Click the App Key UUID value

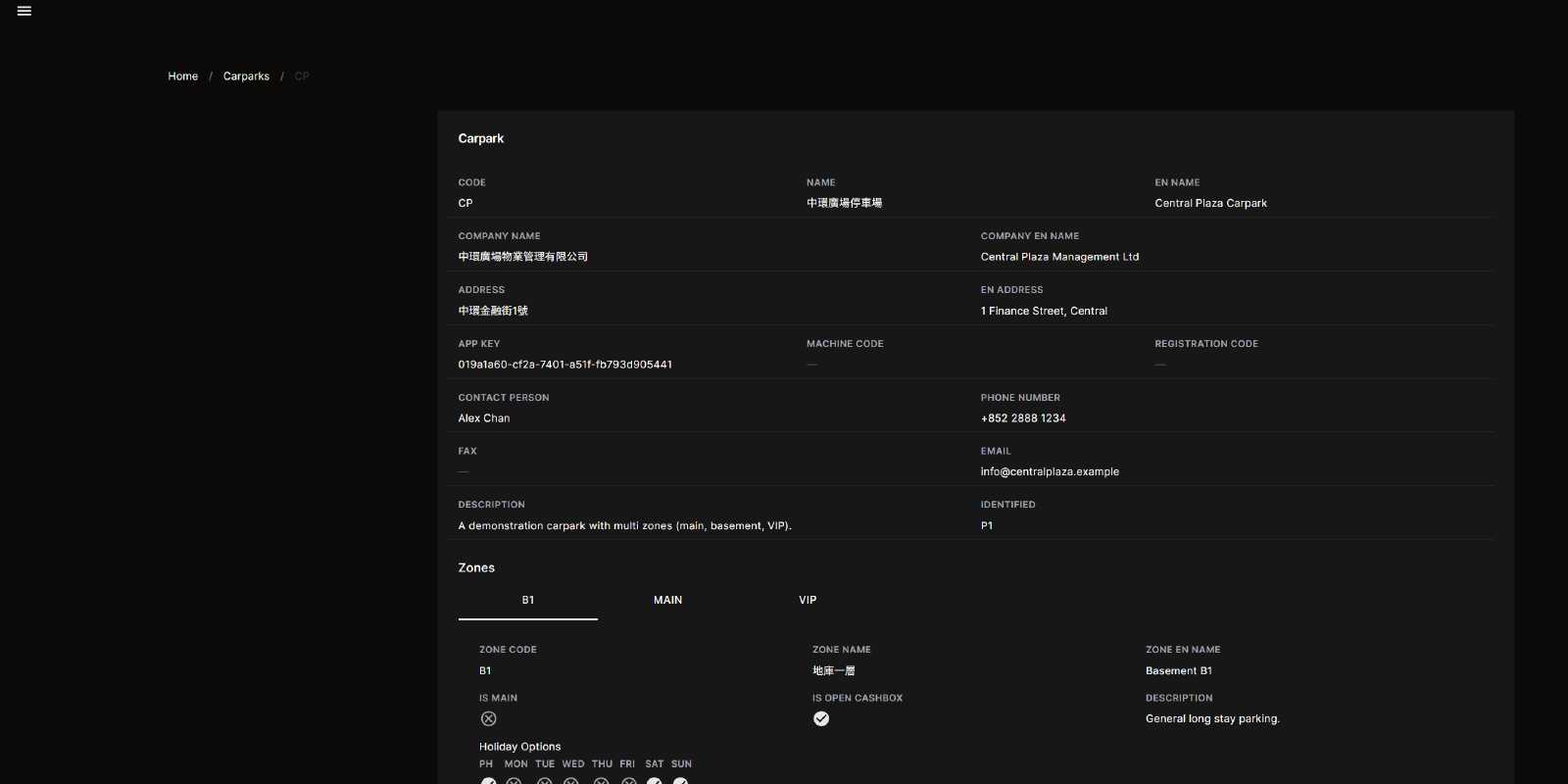tap(564, 365)
